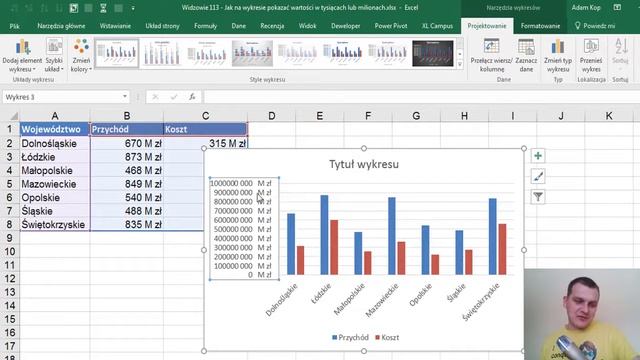The height and width of the screenshot is (360, 640).
Task: Click the Powiedz mi search box
Action: click(595, 26)
